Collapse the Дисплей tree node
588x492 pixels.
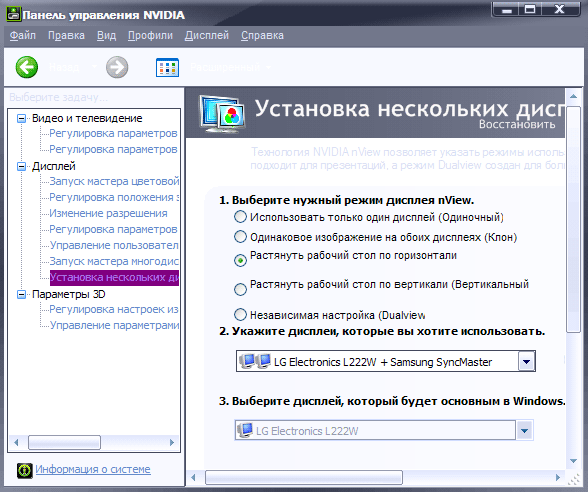click(21, 166)
